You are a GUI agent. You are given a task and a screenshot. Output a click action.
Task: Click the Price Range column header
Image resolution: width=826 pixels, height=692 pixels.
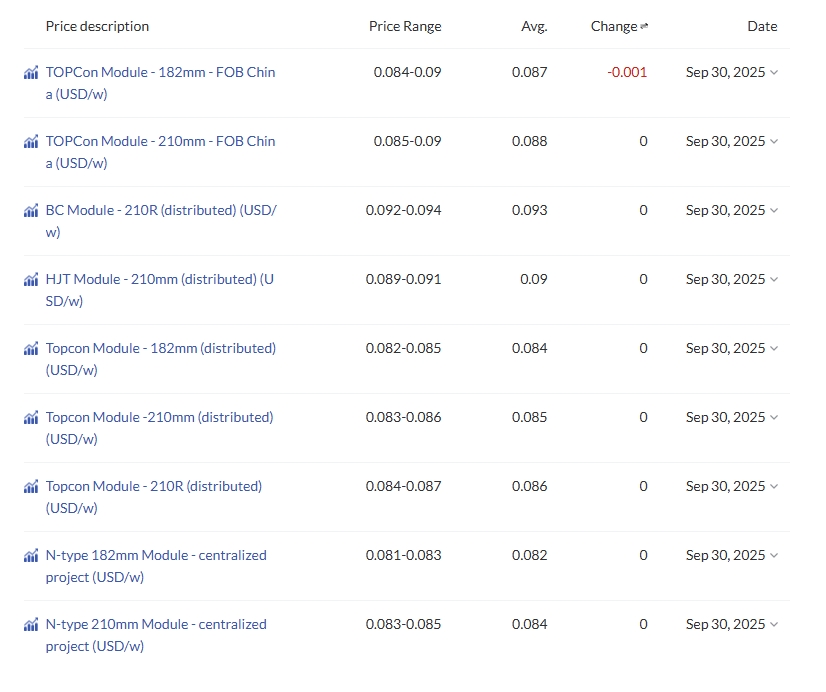pyautogui.click(x=405, y=26)
